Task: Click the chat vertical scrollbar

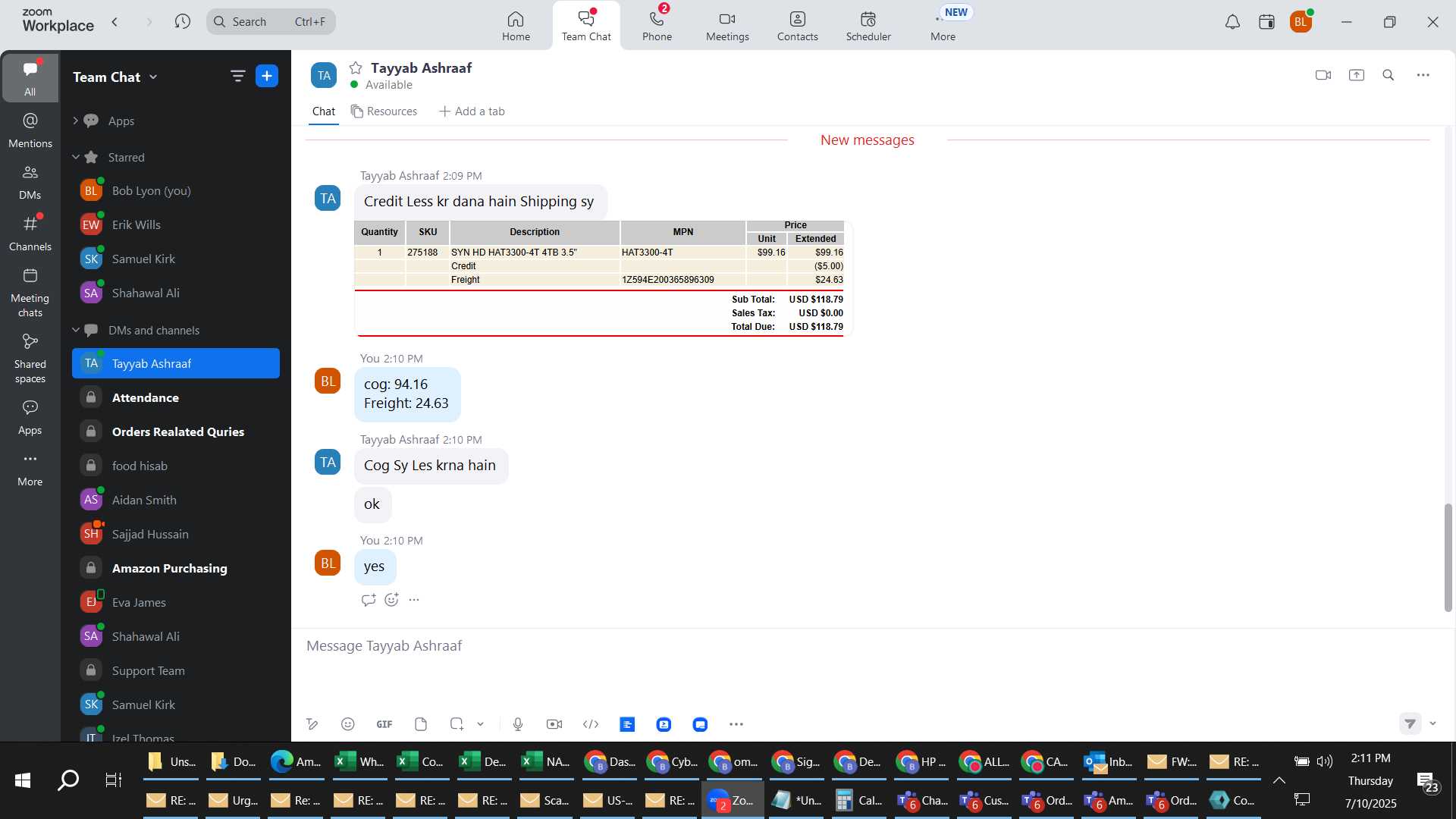Action: coord(1448,557)
